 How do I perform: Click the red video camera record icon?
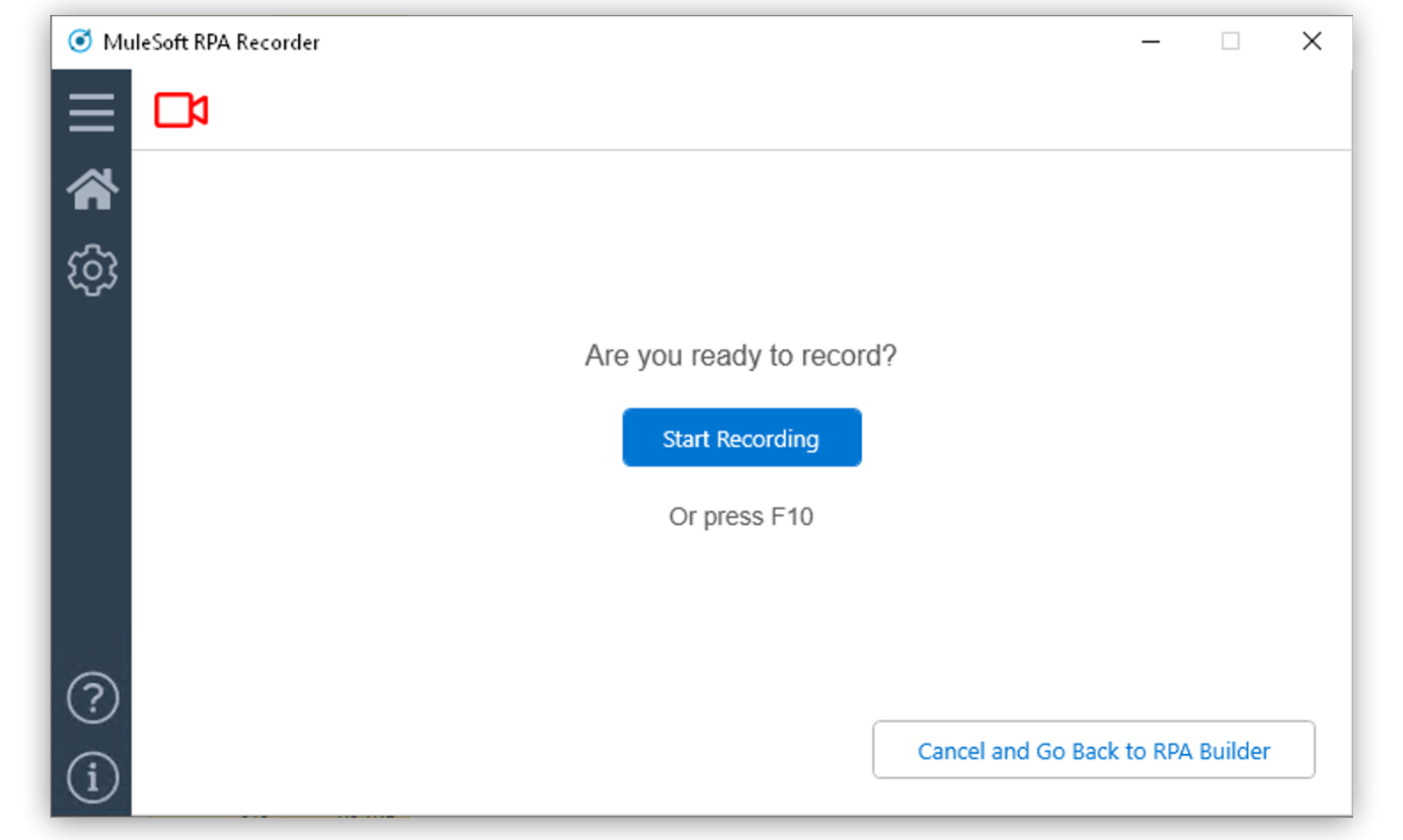point(181,110)
